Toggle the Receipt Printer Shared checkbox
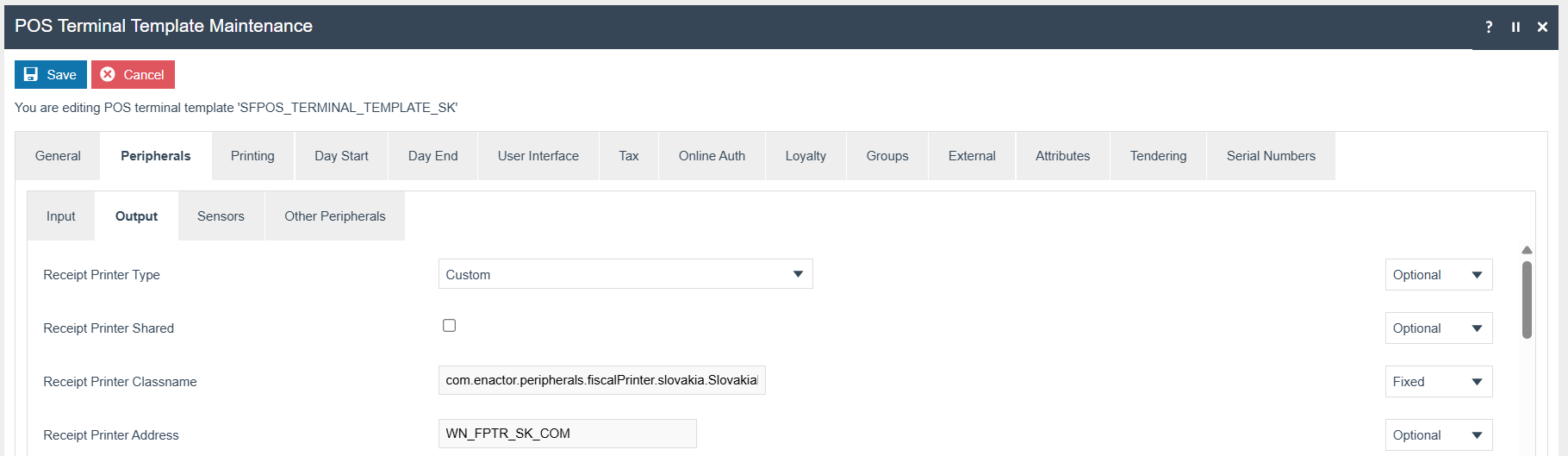 pyautogui.click(x=449, y=326)
